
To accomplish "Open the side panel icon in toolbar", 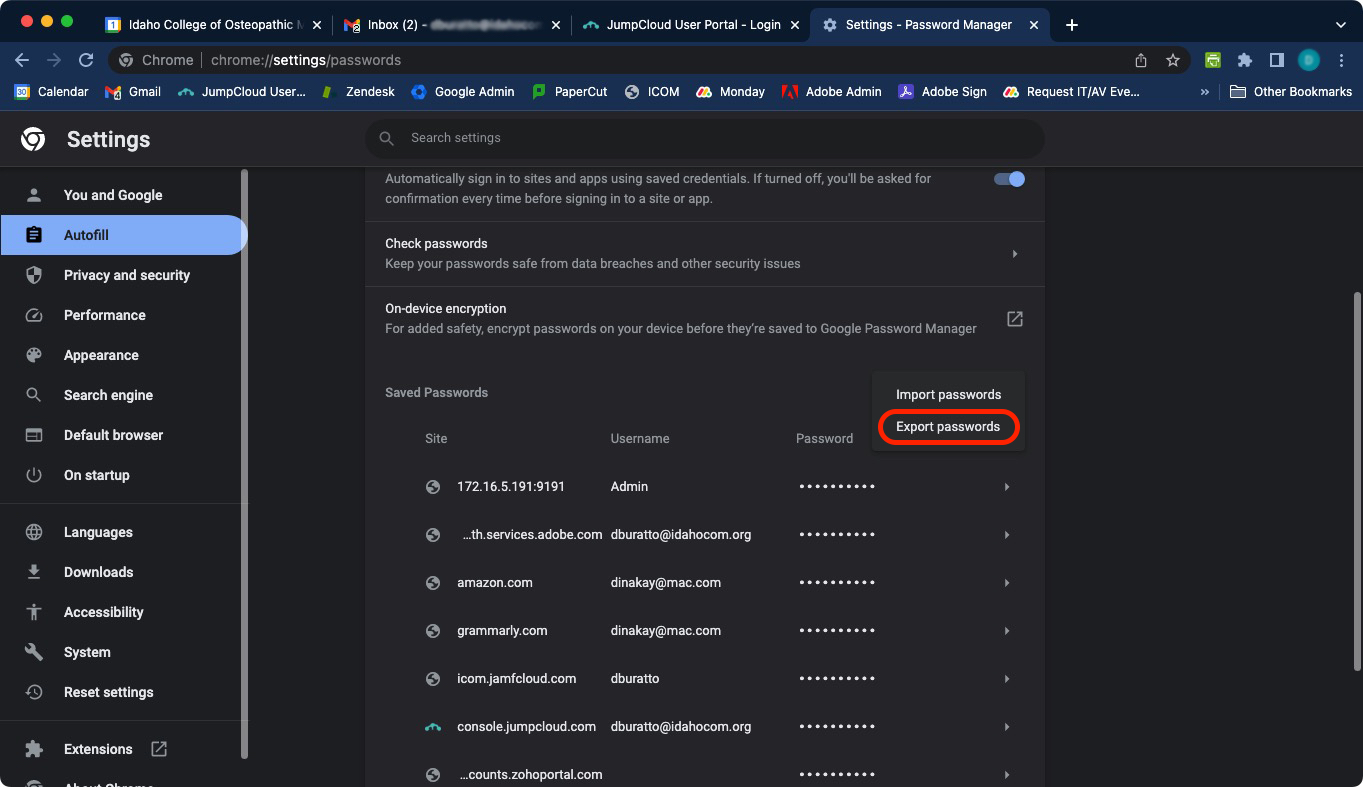I will (1276, 60).
